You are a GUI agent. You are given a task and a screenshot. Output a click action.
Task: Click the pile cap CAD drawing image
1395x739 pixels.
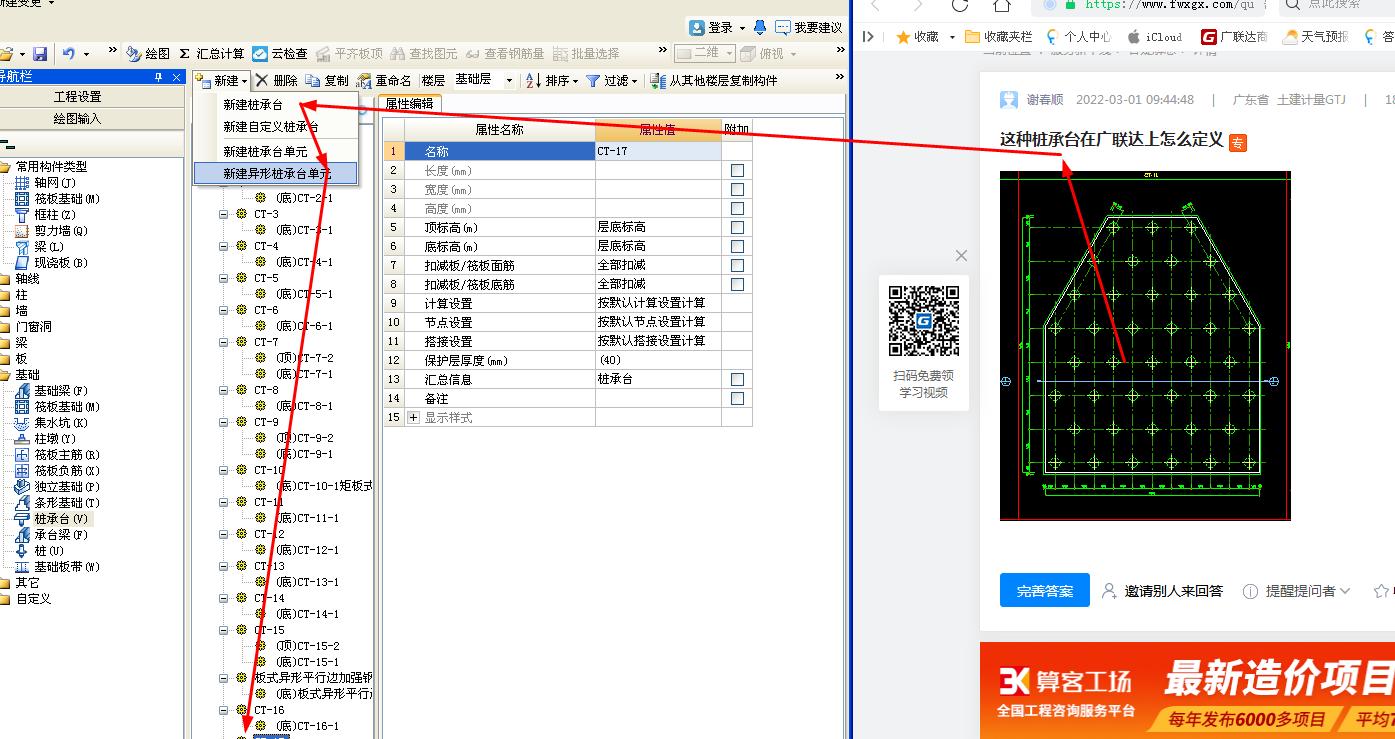(x=1145, y=346)
